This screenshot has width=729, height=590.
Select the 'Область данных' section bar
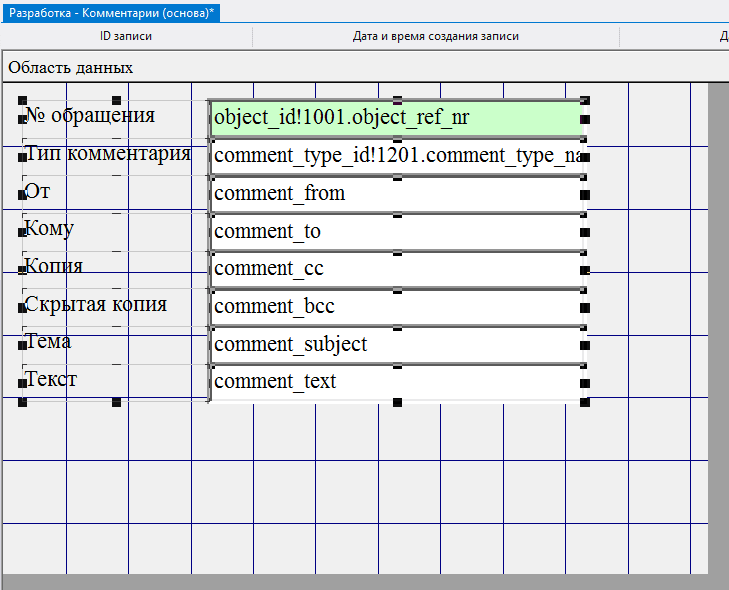pos(70,68)
